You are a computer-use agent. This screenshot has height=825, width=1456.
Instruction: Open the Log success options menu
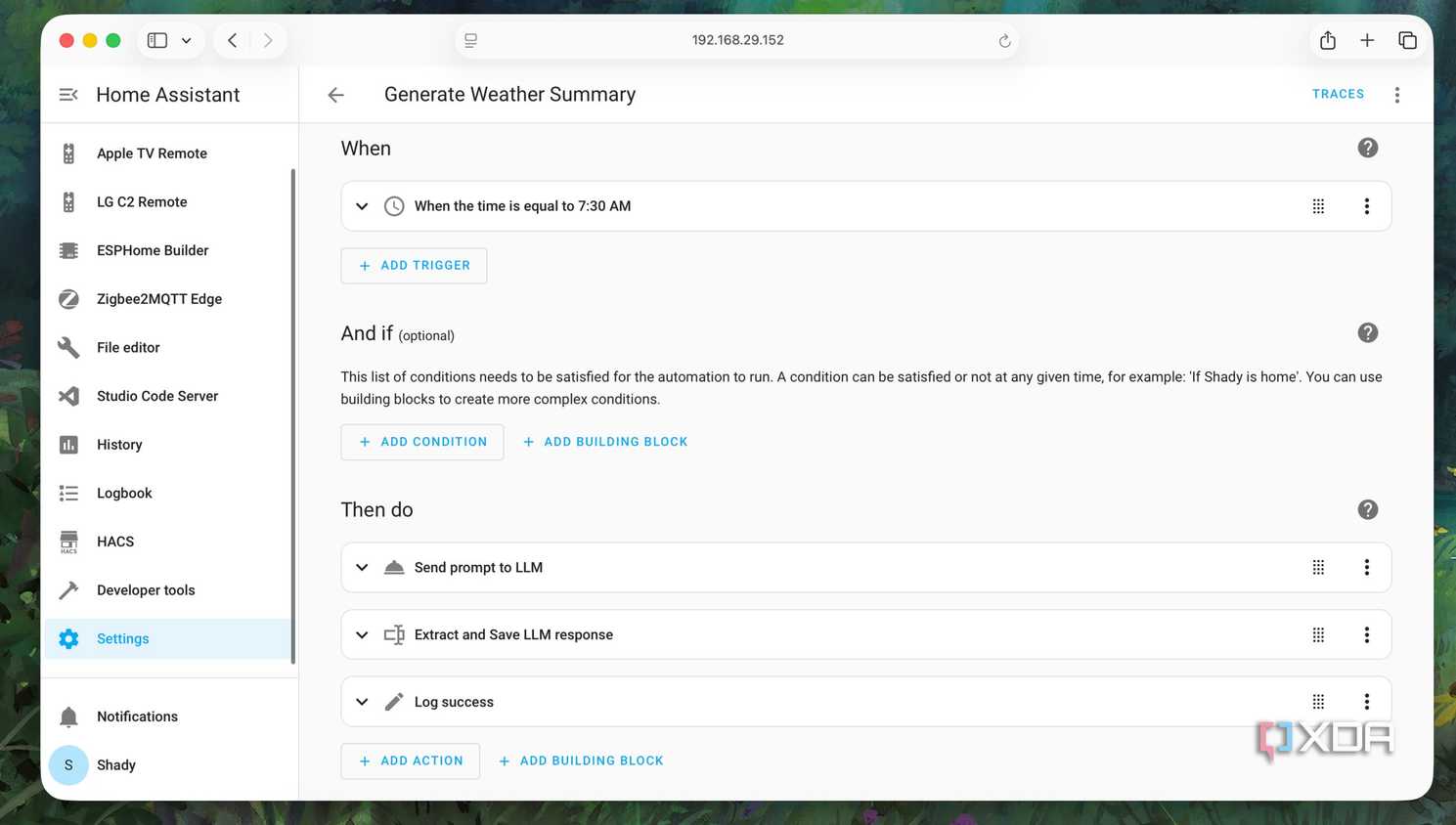tap(1367, 702)
